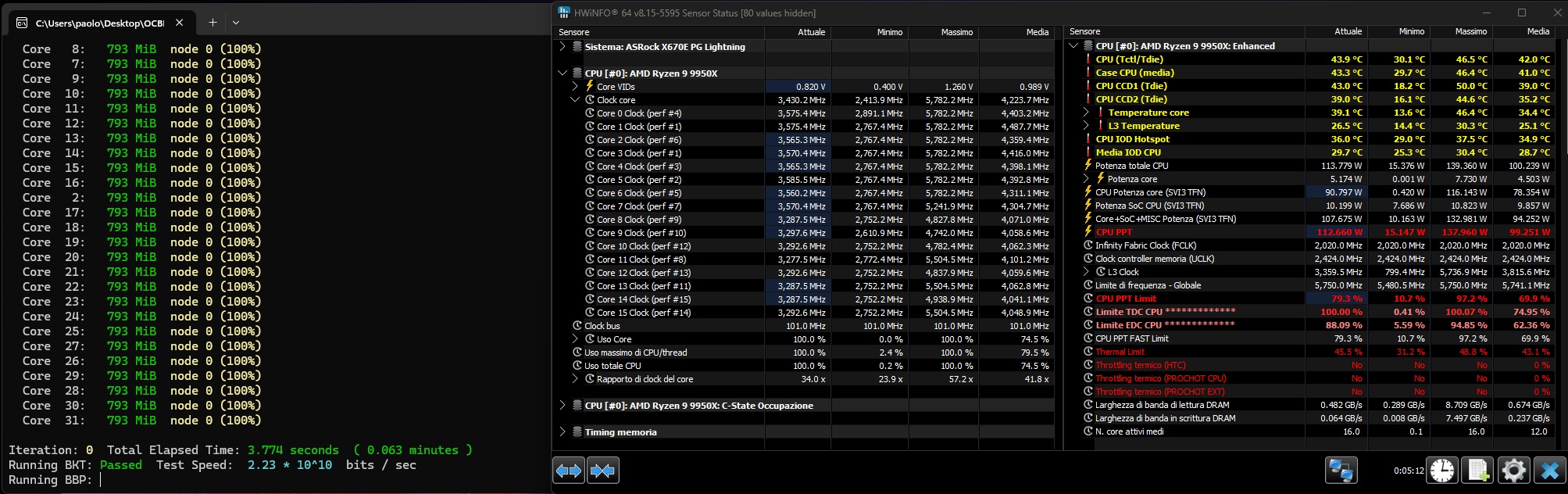Click thermometer icon beside CPU (Tctl/Tdie)

[x=1088, y=59]
